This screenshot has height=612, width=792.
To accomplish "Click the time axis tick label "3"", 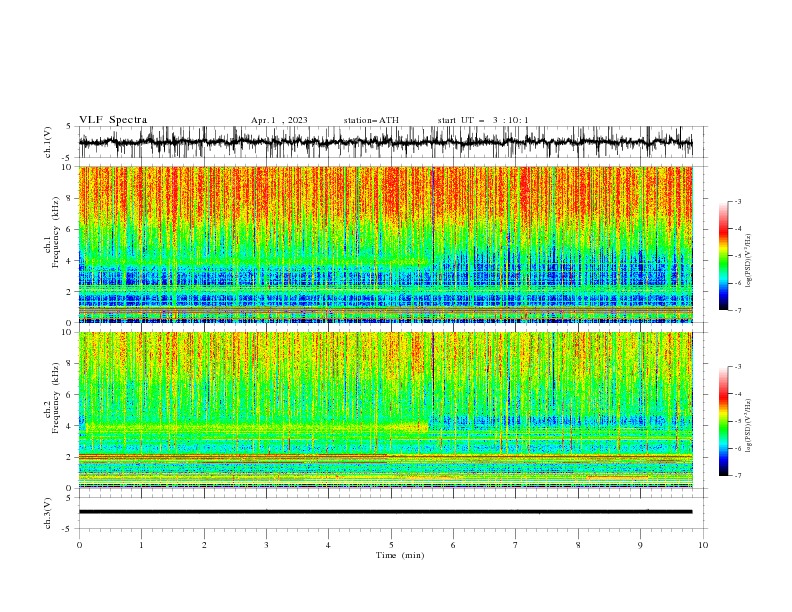I will point(266,545).
